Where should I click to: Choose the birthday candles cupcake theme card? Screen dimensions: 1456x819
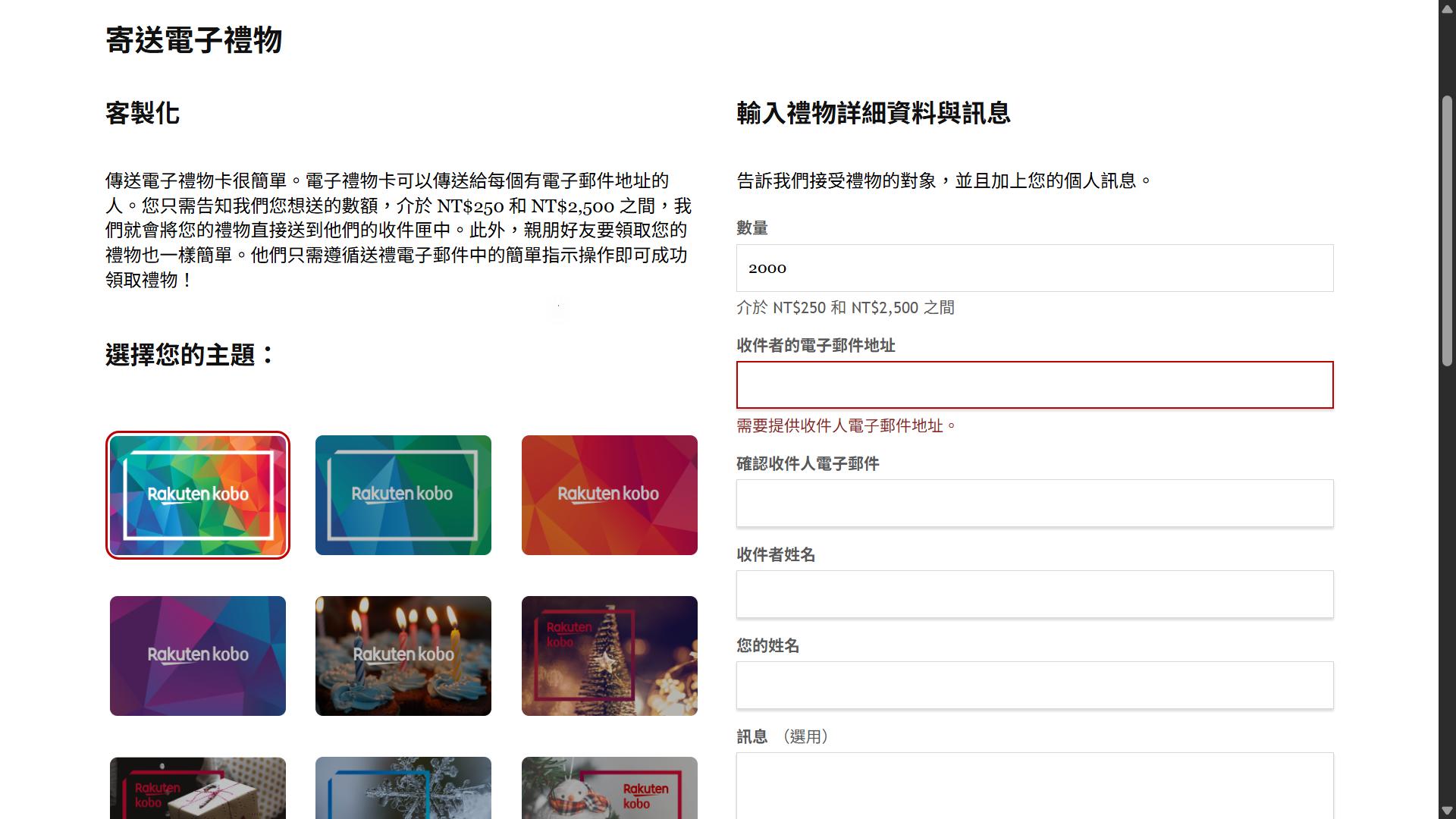(403, 656)
